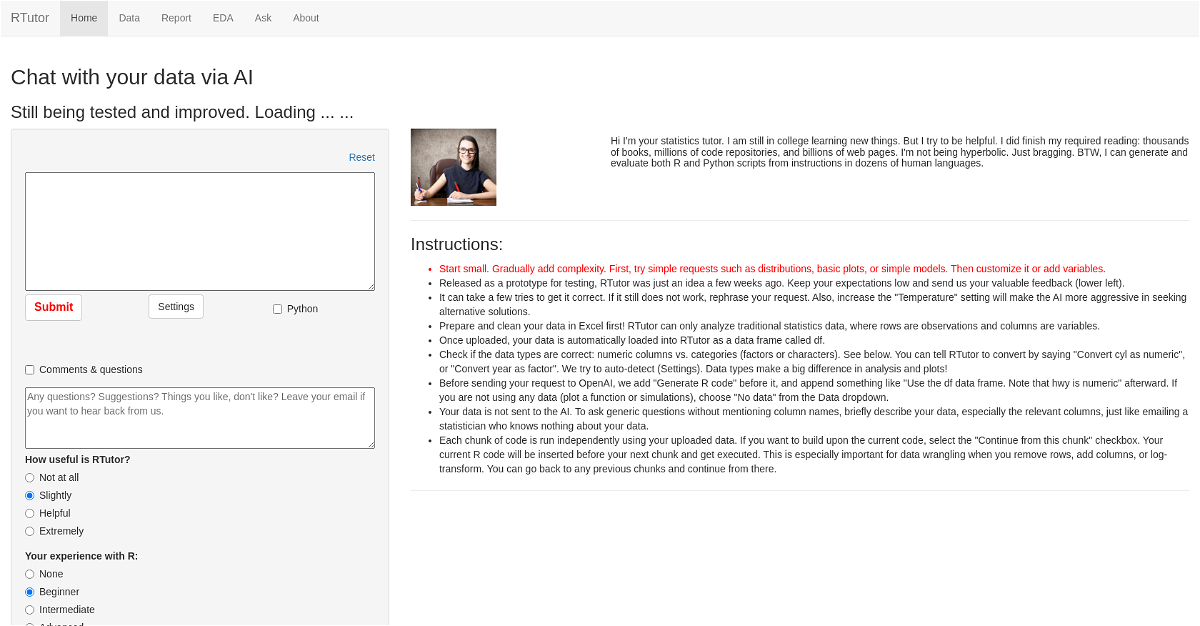
Task: Enable the Python checkbox
Action: point(278,309)
